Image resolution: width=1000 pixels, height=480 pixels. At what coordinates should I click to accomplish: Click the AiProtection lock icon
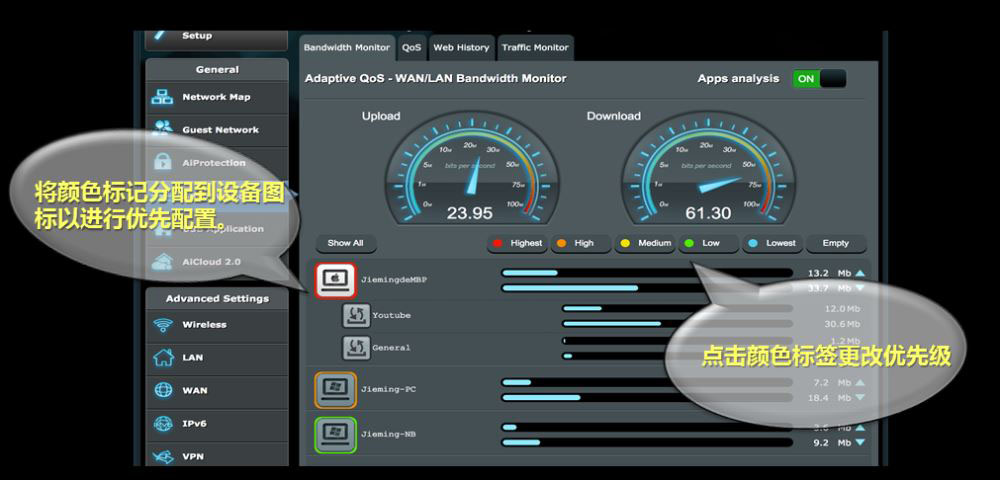coord(163,163)
